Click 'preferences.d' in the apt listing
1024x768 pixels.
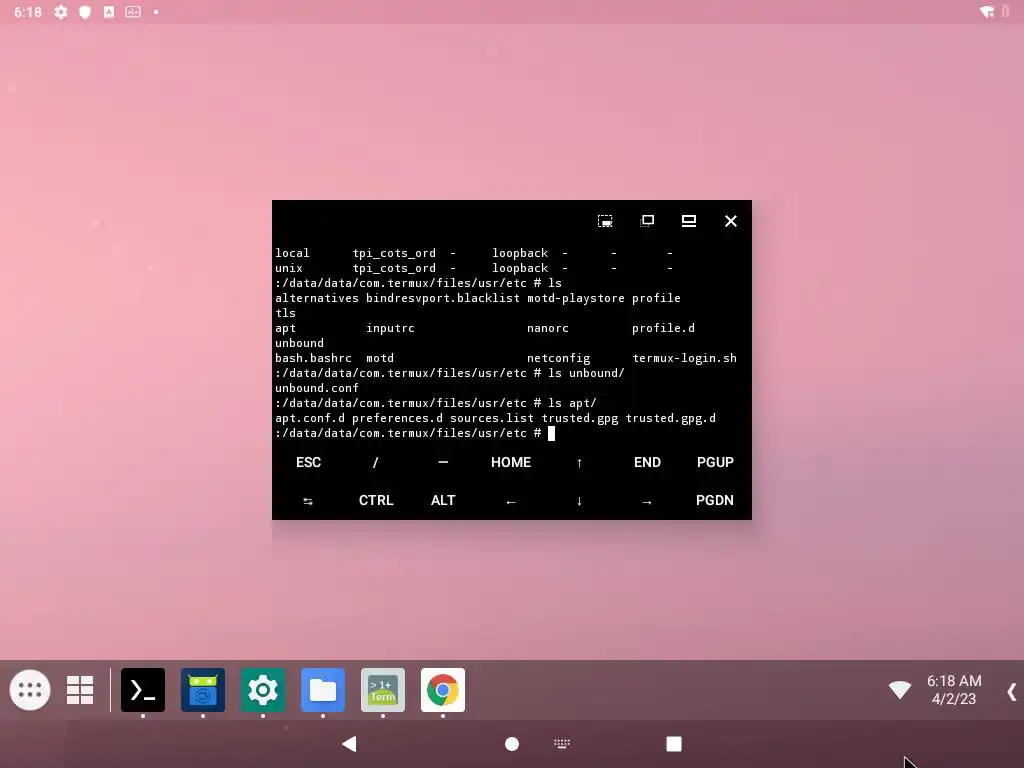click(x=397, y=418)
